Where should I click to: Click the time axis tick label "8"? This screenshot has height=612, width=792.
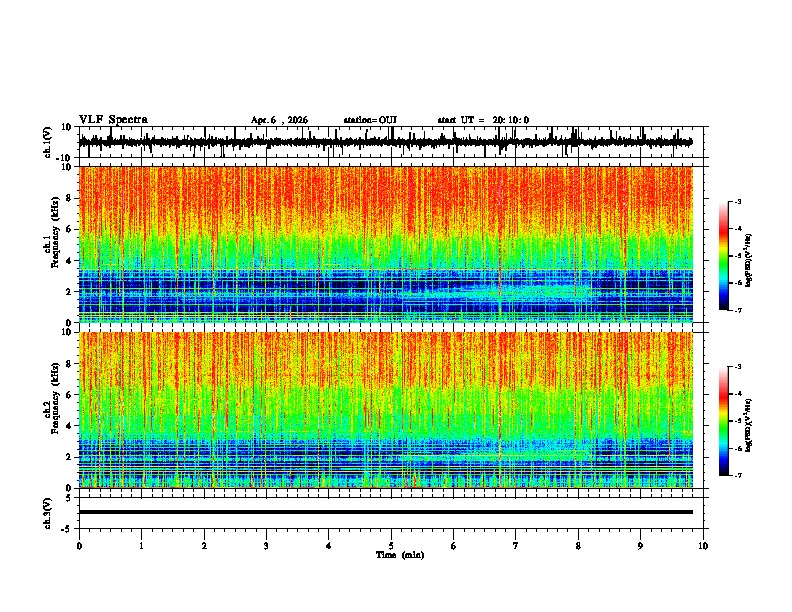click(x=578, y=546)
